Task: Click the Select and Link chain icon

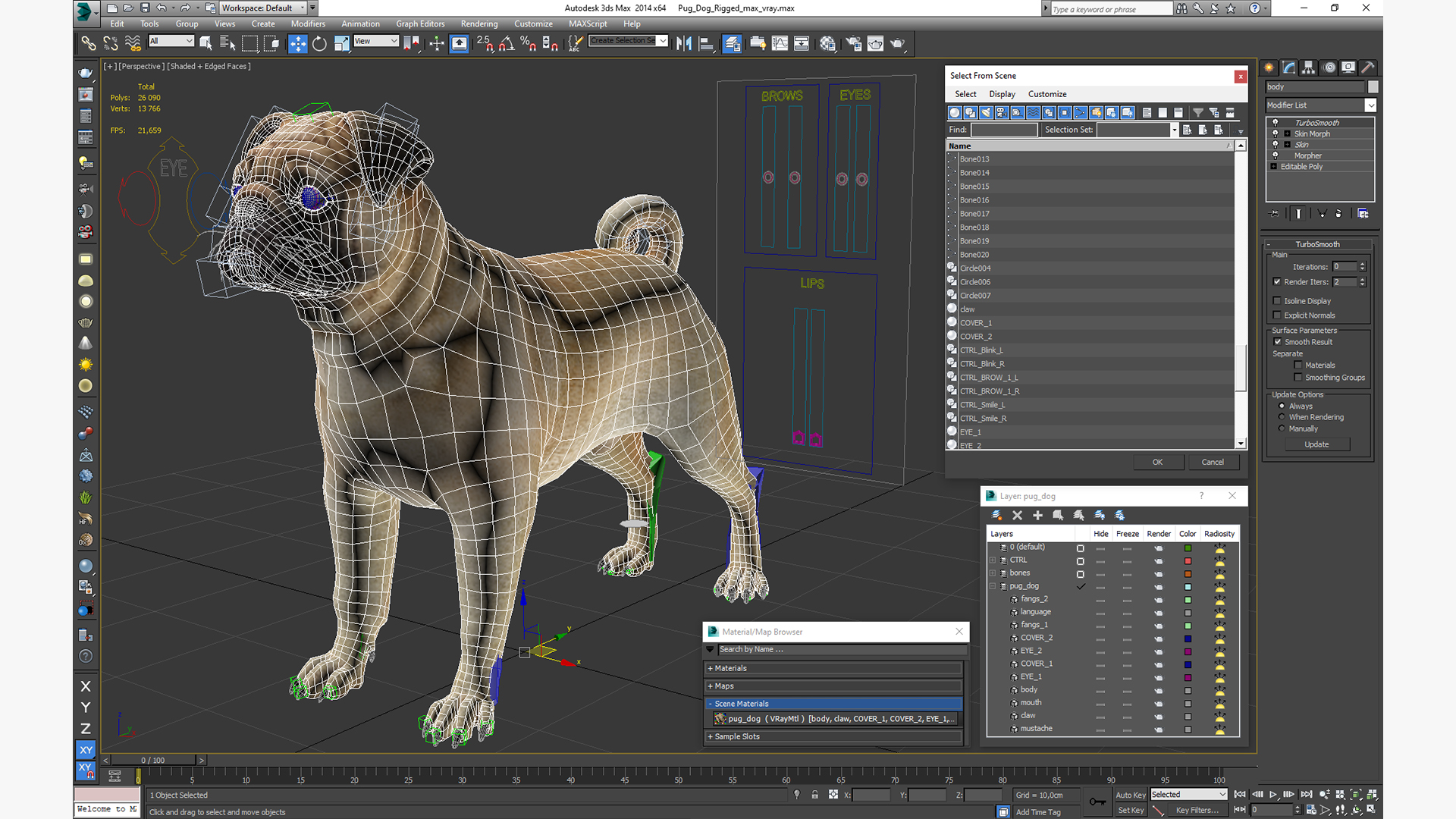Action: (89, 44)
